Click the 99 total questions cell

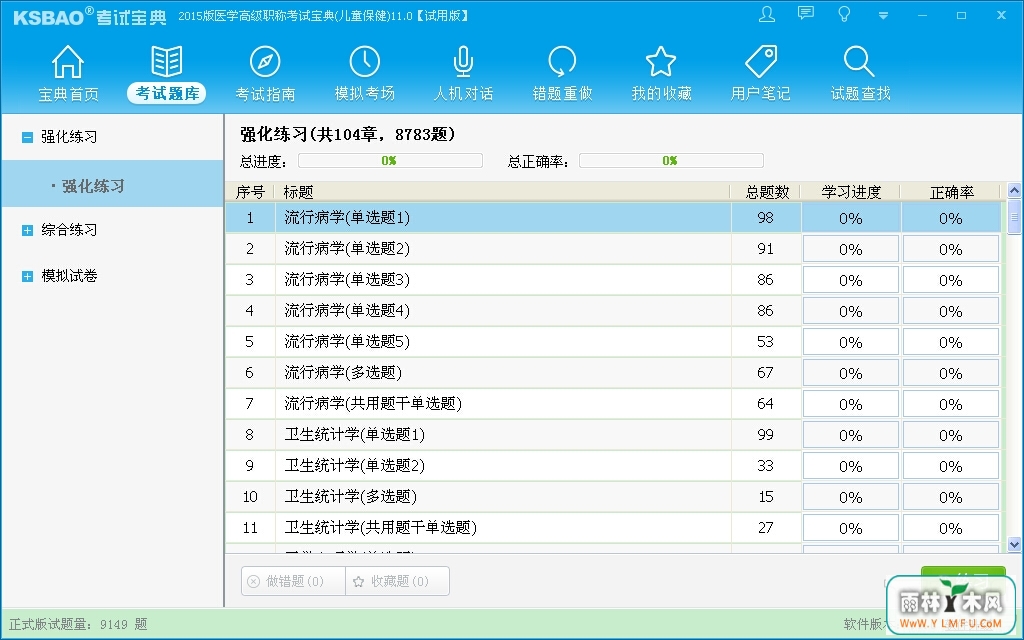tap(766, 435)
